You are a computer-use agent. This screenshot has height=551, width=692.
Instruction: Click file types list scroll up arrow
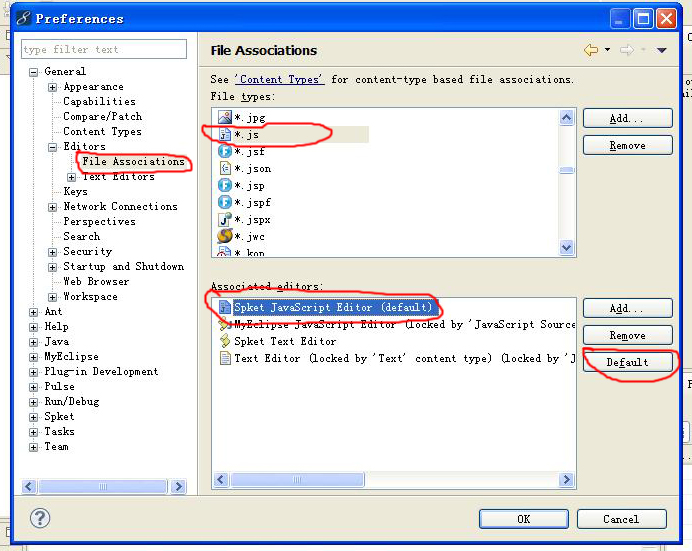(x=566, y=117)
